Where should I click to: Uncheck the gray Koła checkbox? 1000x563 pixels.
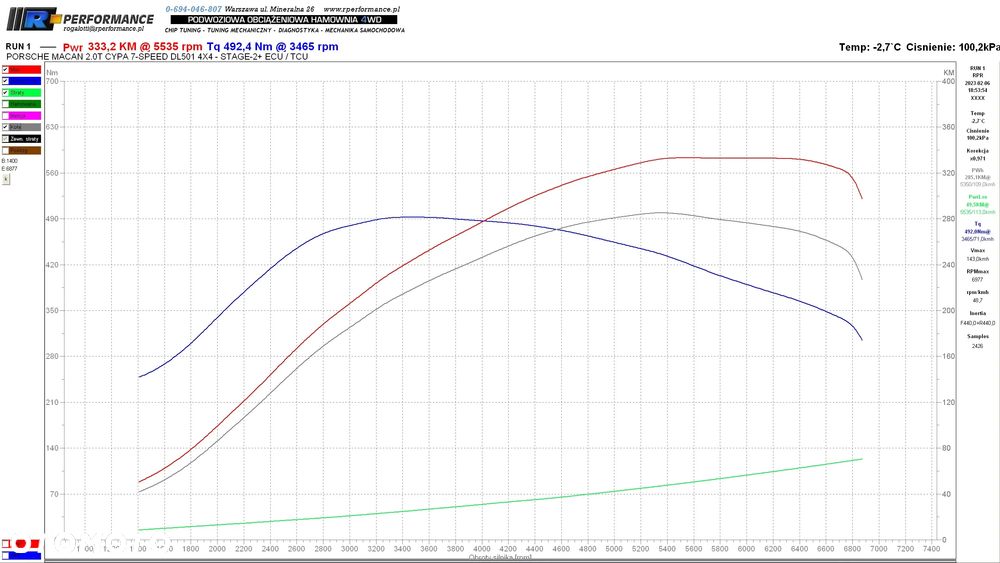5,127
